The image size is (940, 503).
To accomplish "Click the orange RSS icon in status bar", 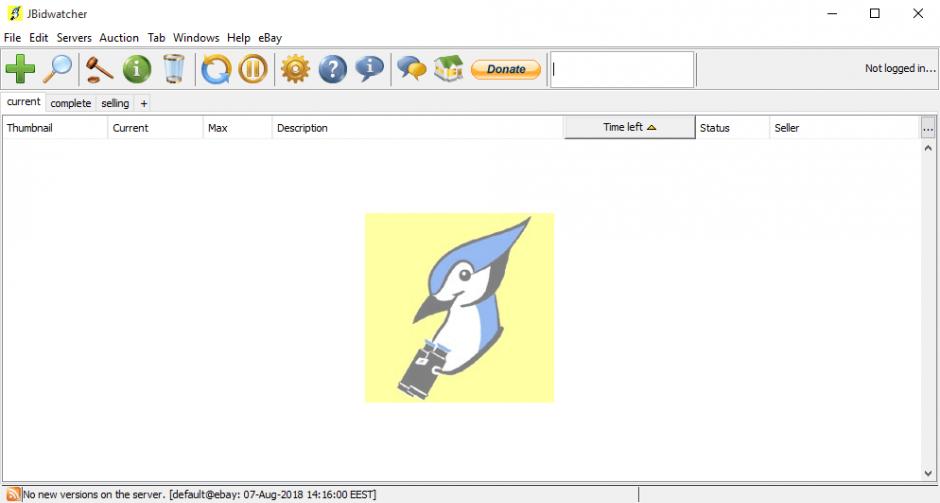I will tap(13, 494).
